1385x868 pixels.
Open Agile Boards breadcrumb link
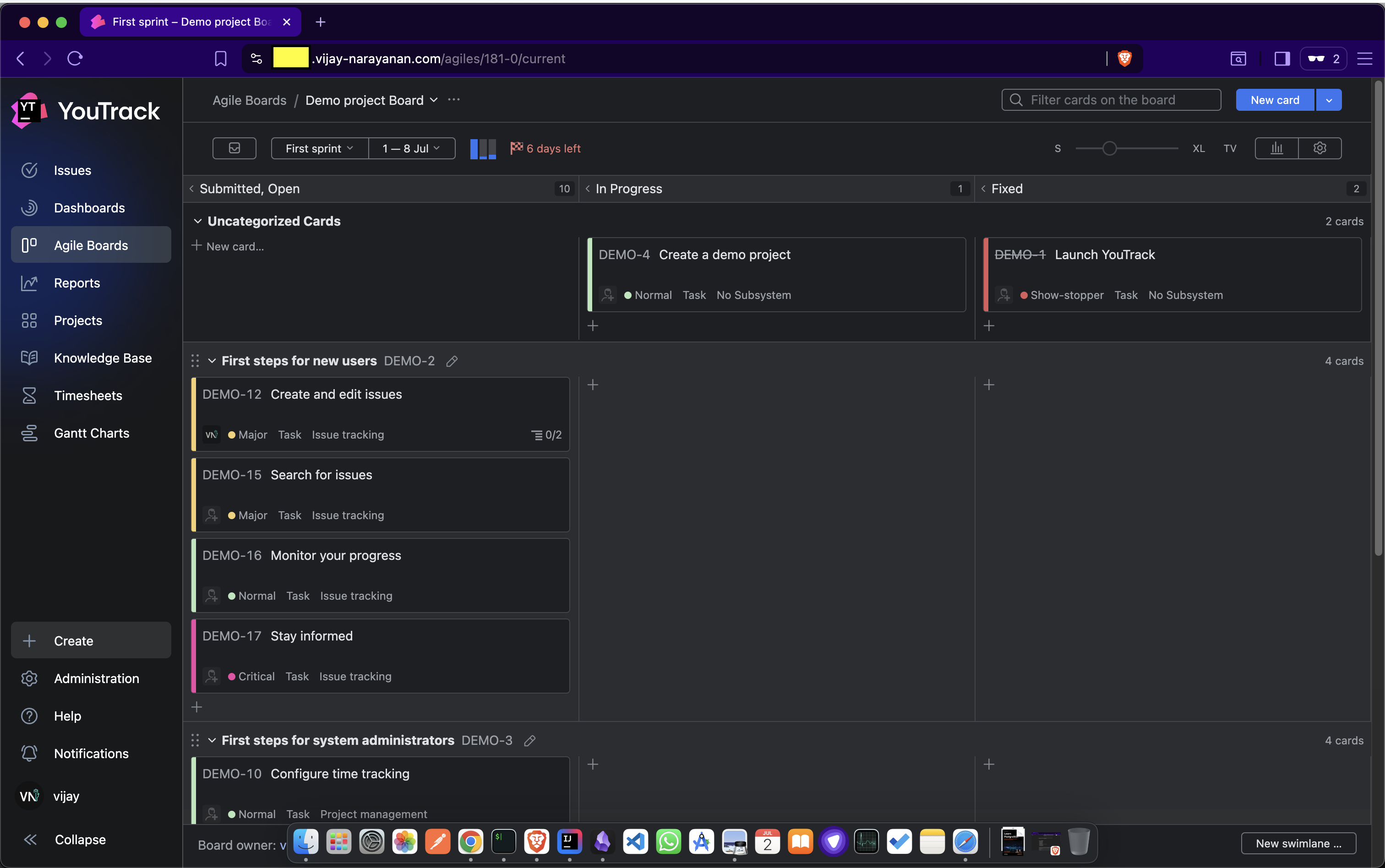[249, 100]
